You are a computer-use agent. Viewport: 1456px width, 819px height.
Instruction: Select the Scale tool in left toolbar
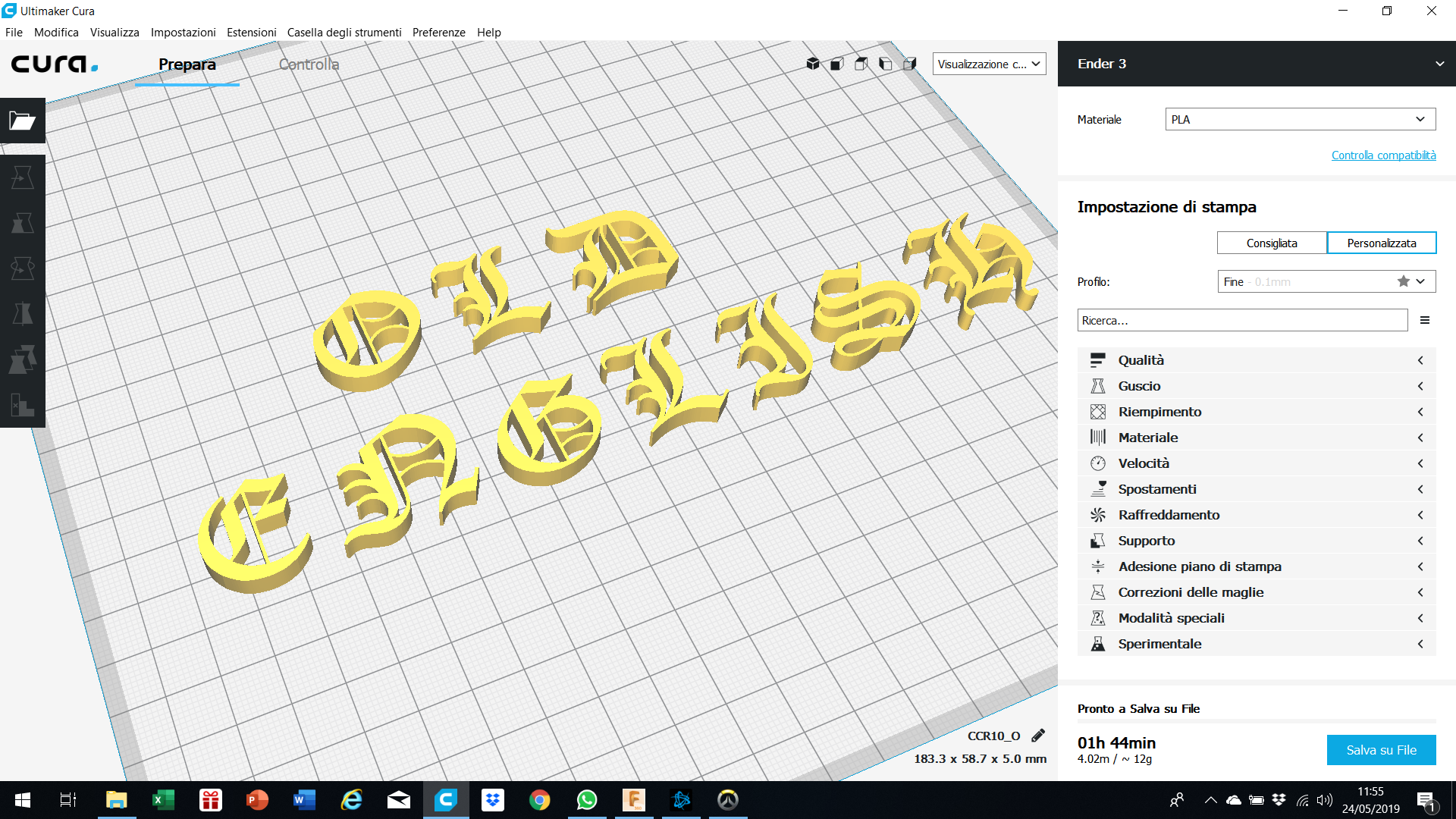[22, 223]
